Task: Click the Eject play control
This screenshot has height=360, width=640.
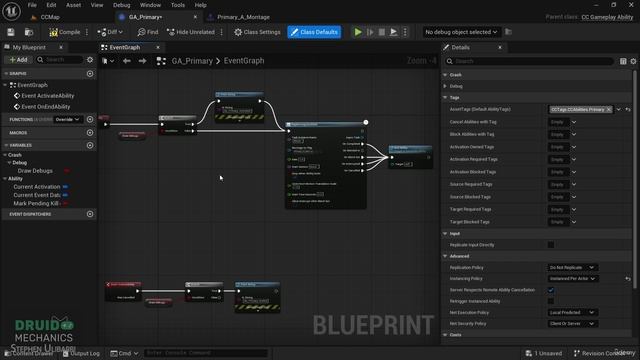Action: [393, 32]
